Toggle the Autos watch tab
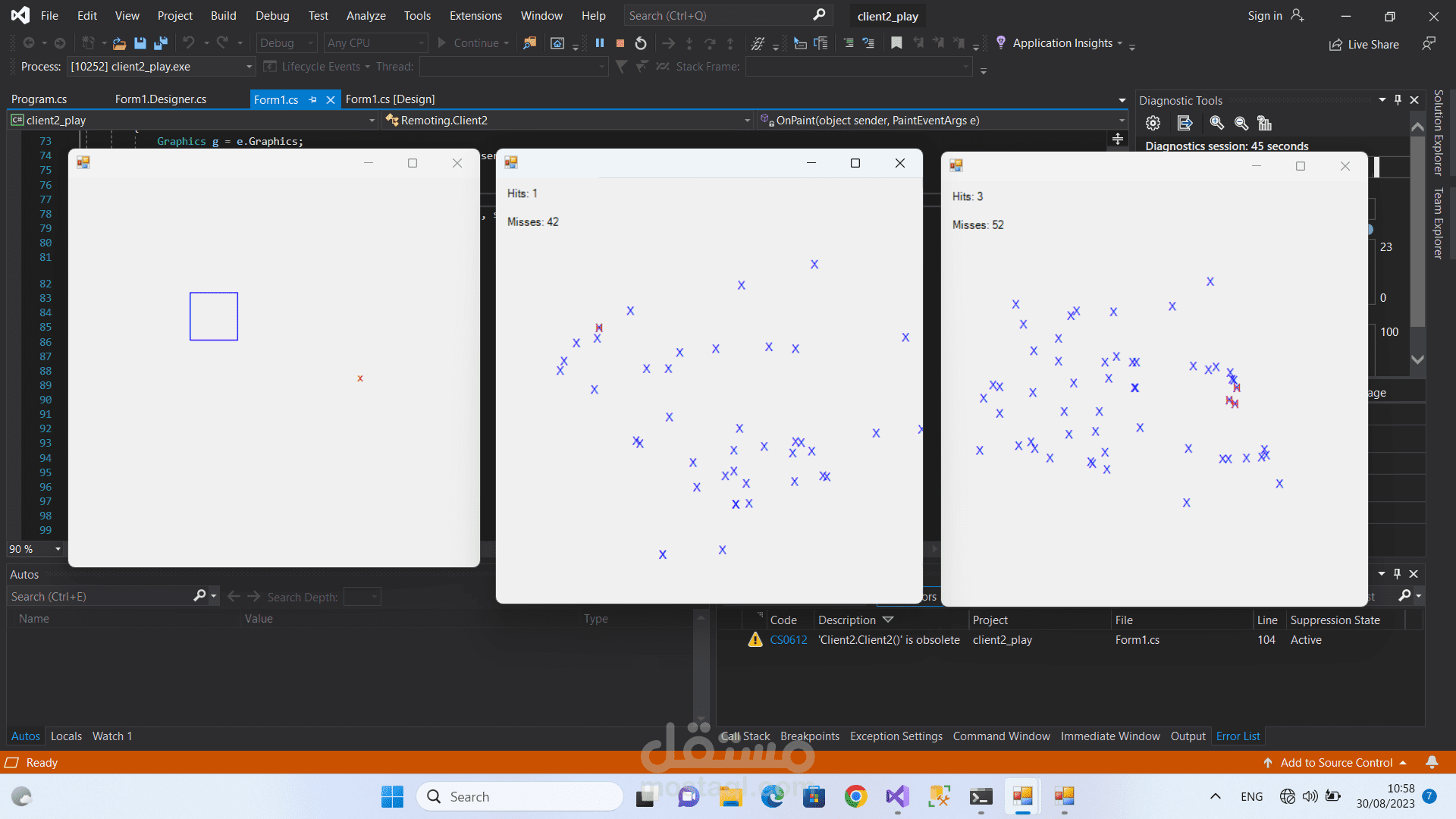Screen dimensions: 1456x819 25,735
